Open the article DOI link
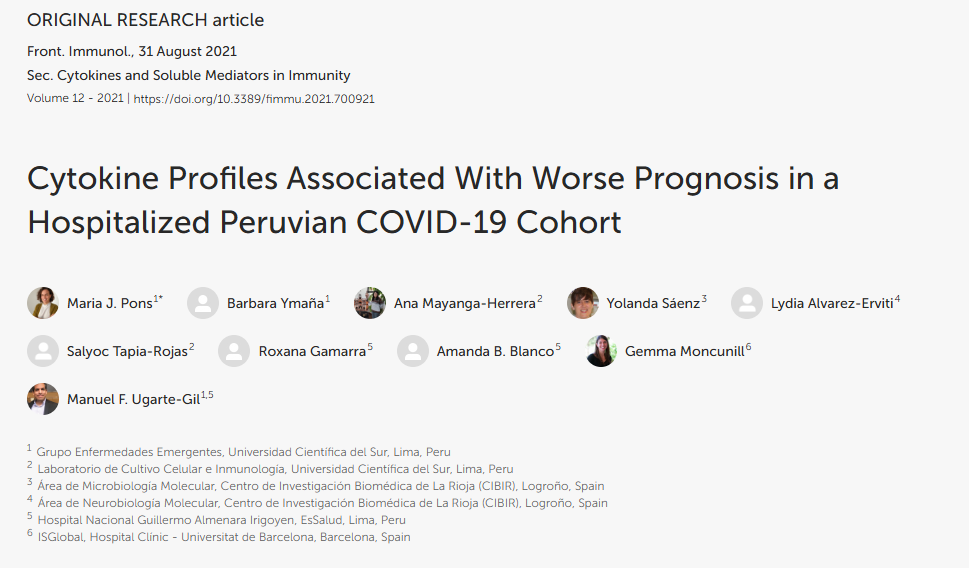This screenshot has width=969, height=568. (x=254, y=99)
